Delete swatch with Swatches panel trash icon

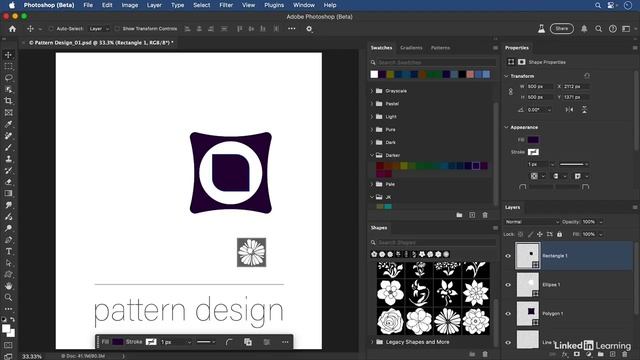click(485, 215)
